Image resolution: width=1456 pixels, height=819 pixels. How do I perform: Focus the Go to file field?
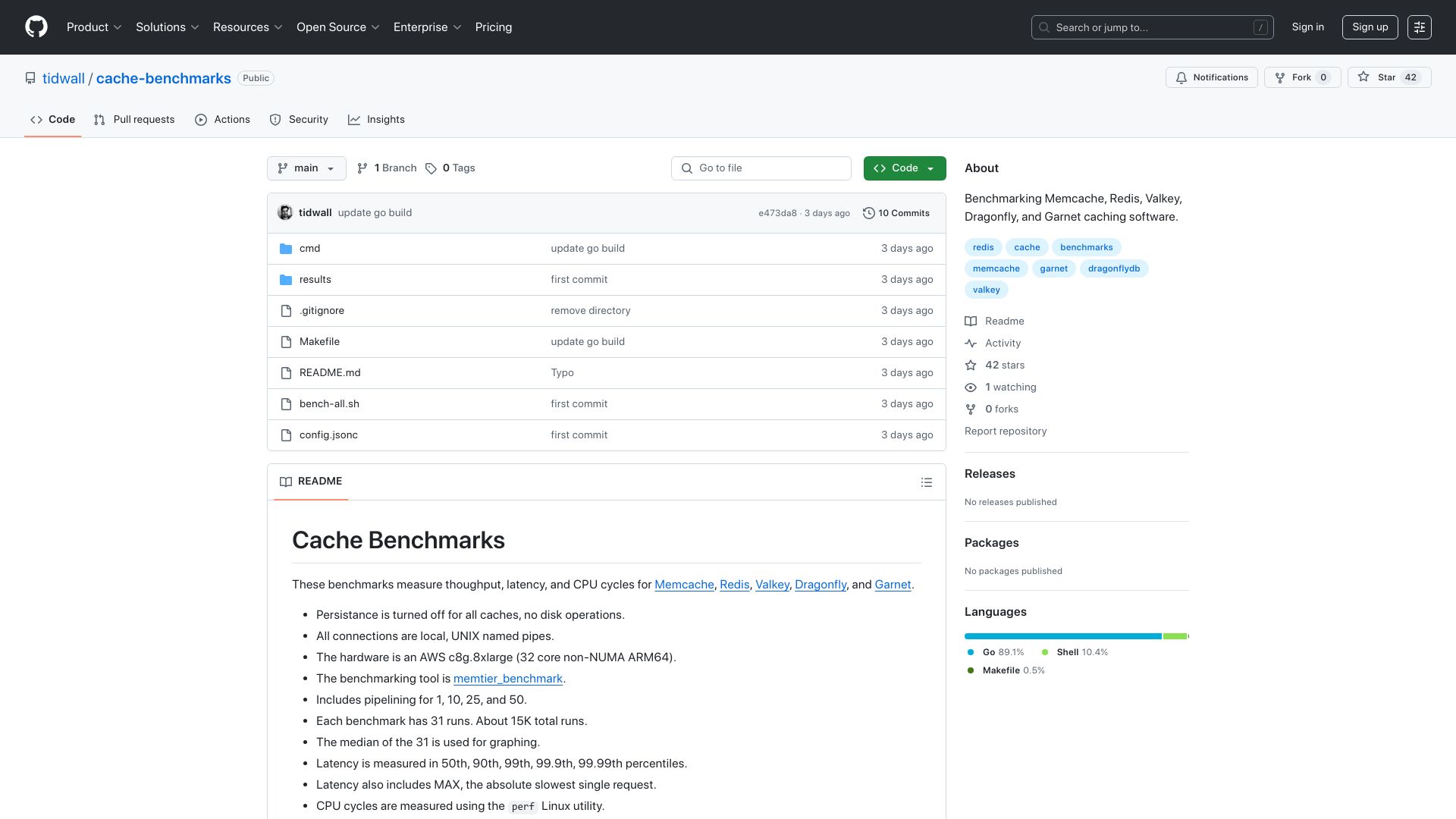coord(761,168)
